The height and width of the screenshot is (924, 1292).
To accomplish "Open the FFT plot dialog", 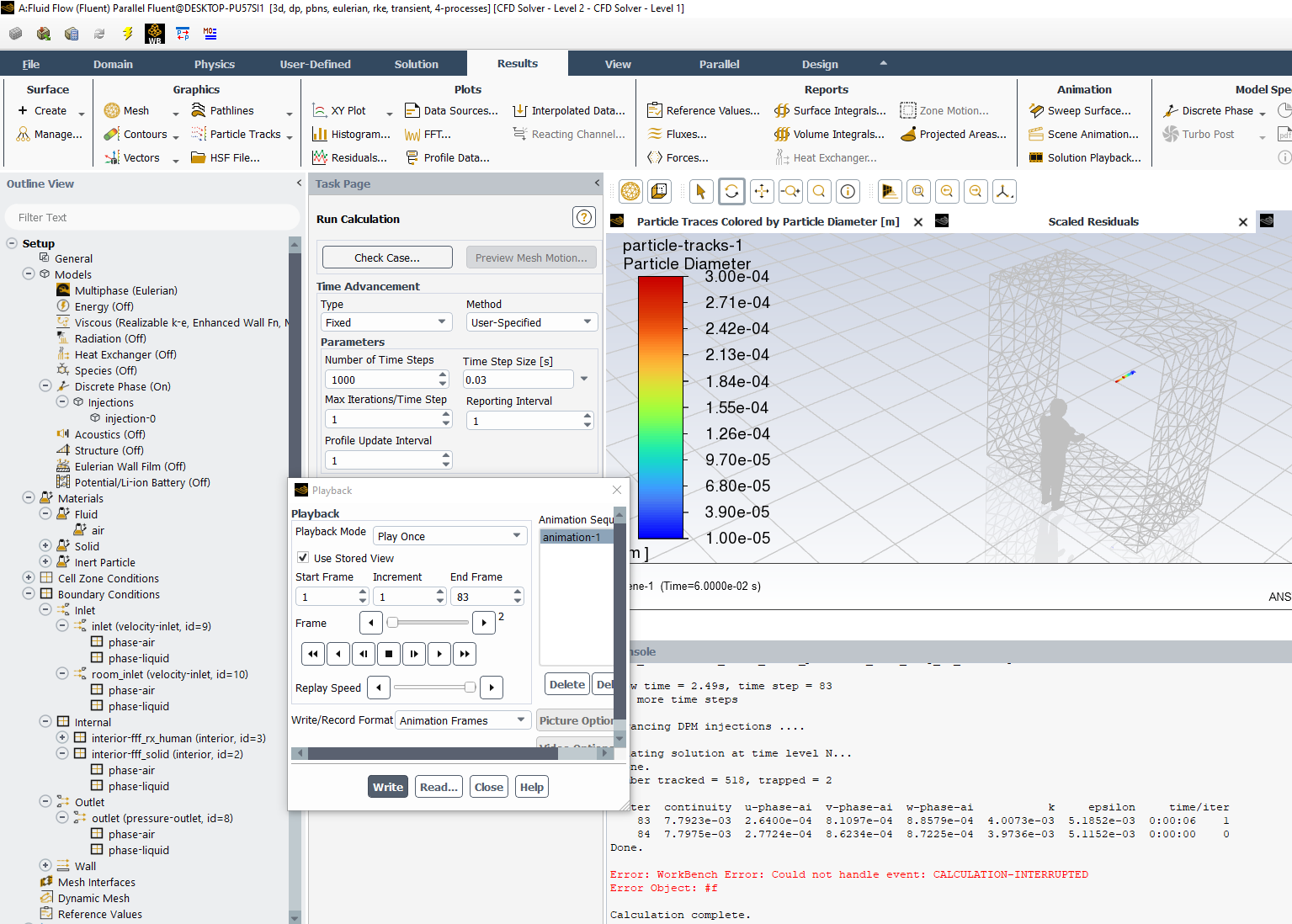I will click(428, 134).
